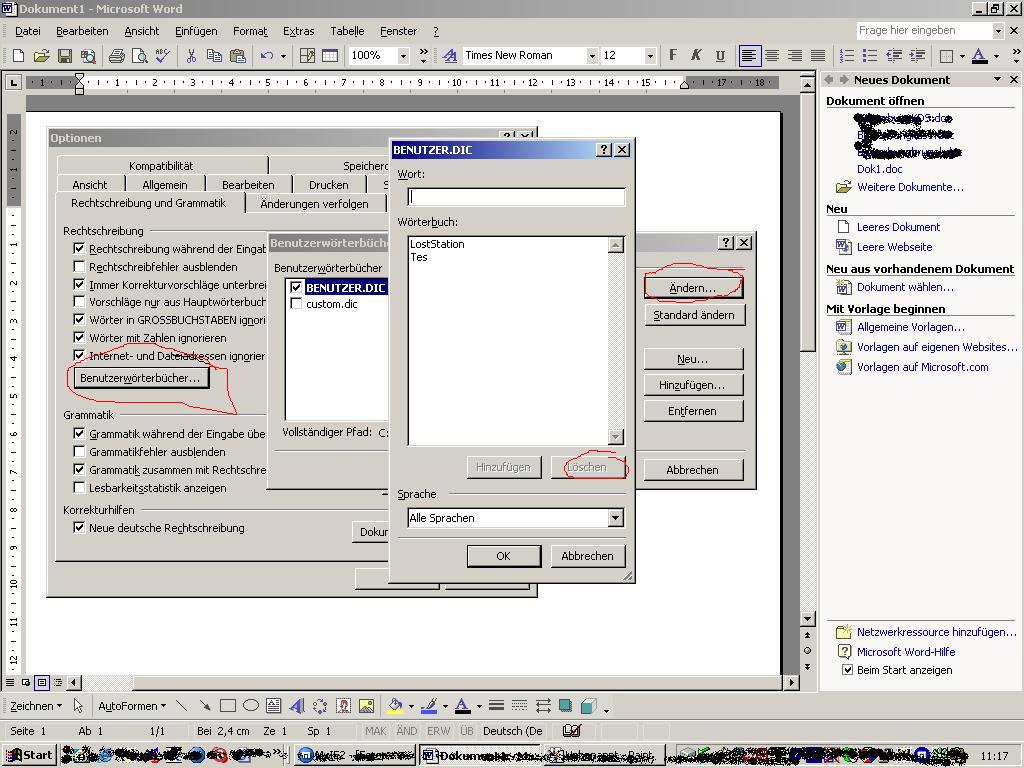
Task: Pick font color on the drawing toolbar
Action: 462,706
